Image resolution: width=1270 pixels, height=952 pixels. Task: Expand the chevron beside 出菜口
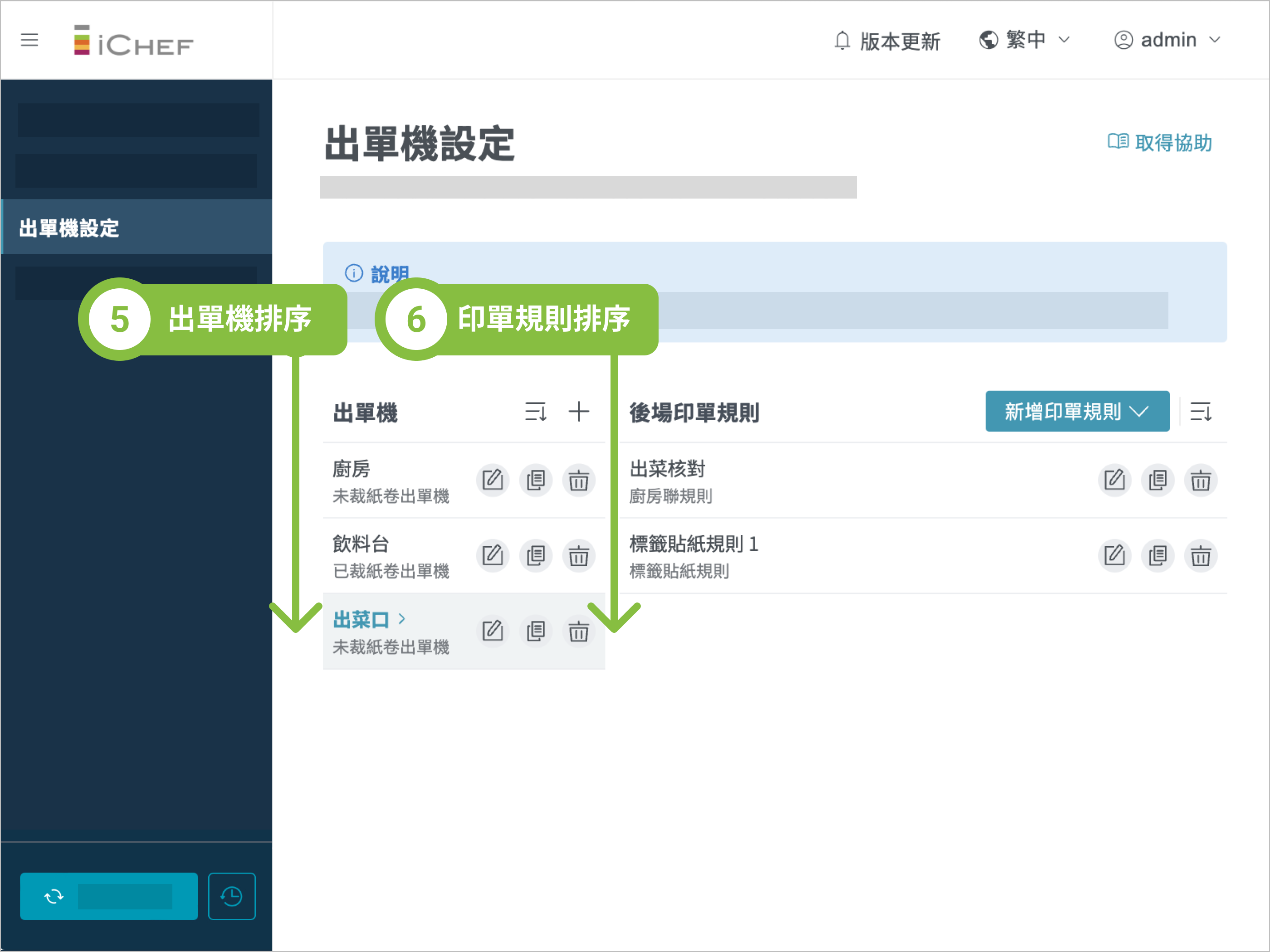pos(402,619)
